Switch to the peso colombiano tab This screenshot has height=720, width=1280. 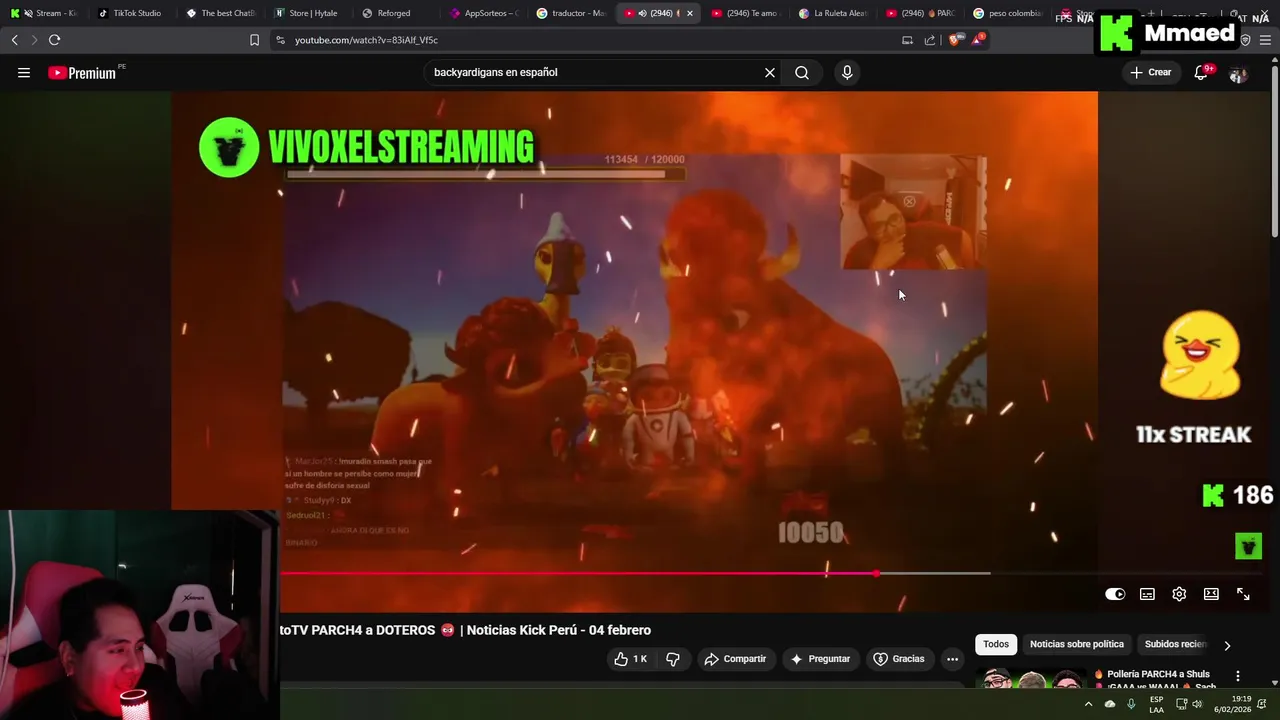1009,13
